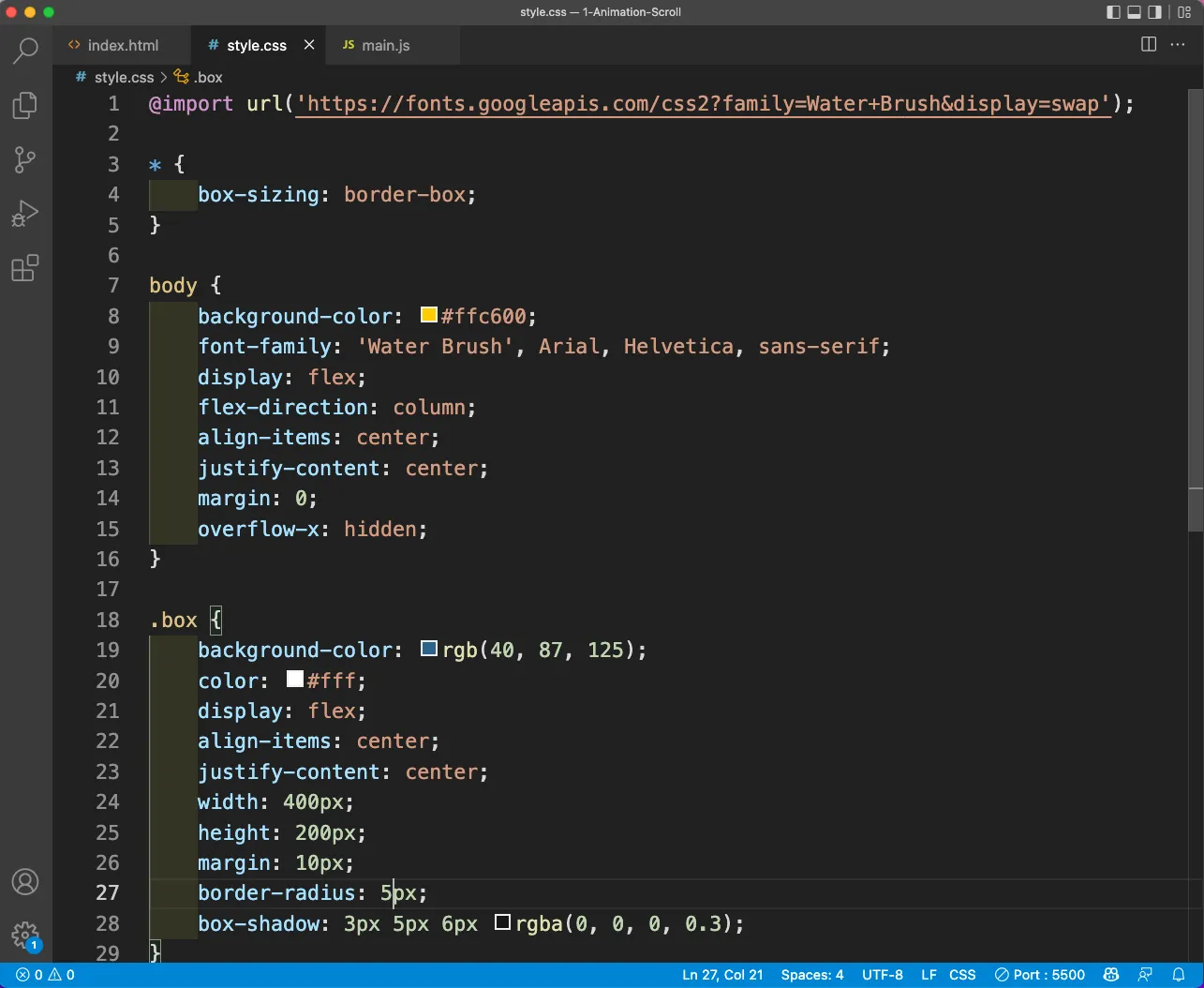The width and height of the screenshot is (1204, 988).
Task: Follow the Google Fonts import URL link
Action: coord(704,103)
